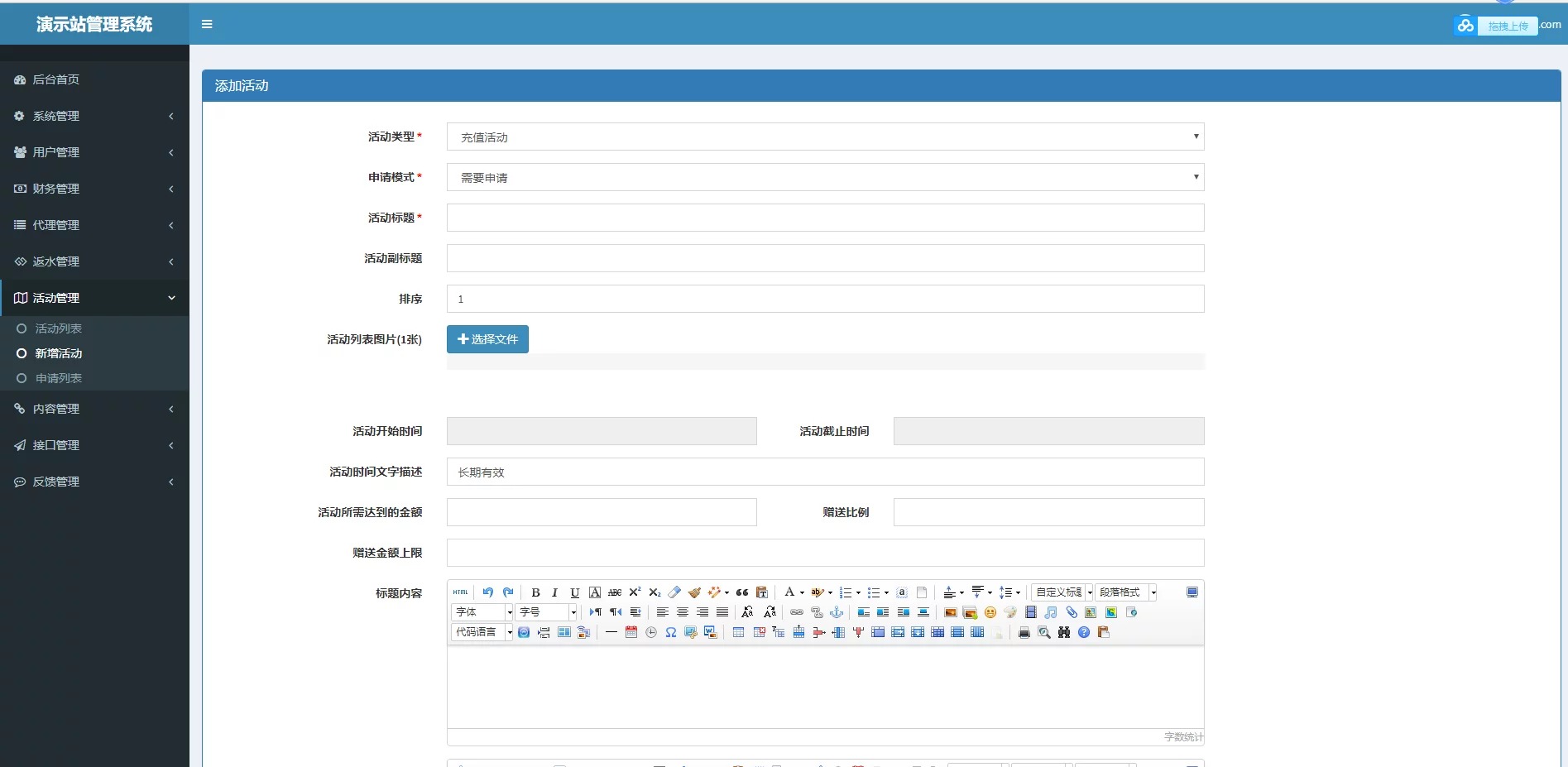Collapse the 活动管理 sidebar menu
This screenshot has width=1568, height=767.
(x=94, y=297)
